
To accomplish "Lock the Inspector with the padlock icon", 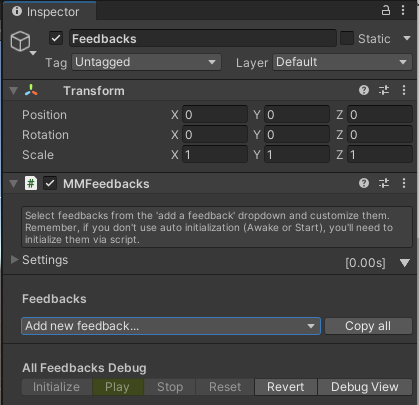I will [386, 10].
